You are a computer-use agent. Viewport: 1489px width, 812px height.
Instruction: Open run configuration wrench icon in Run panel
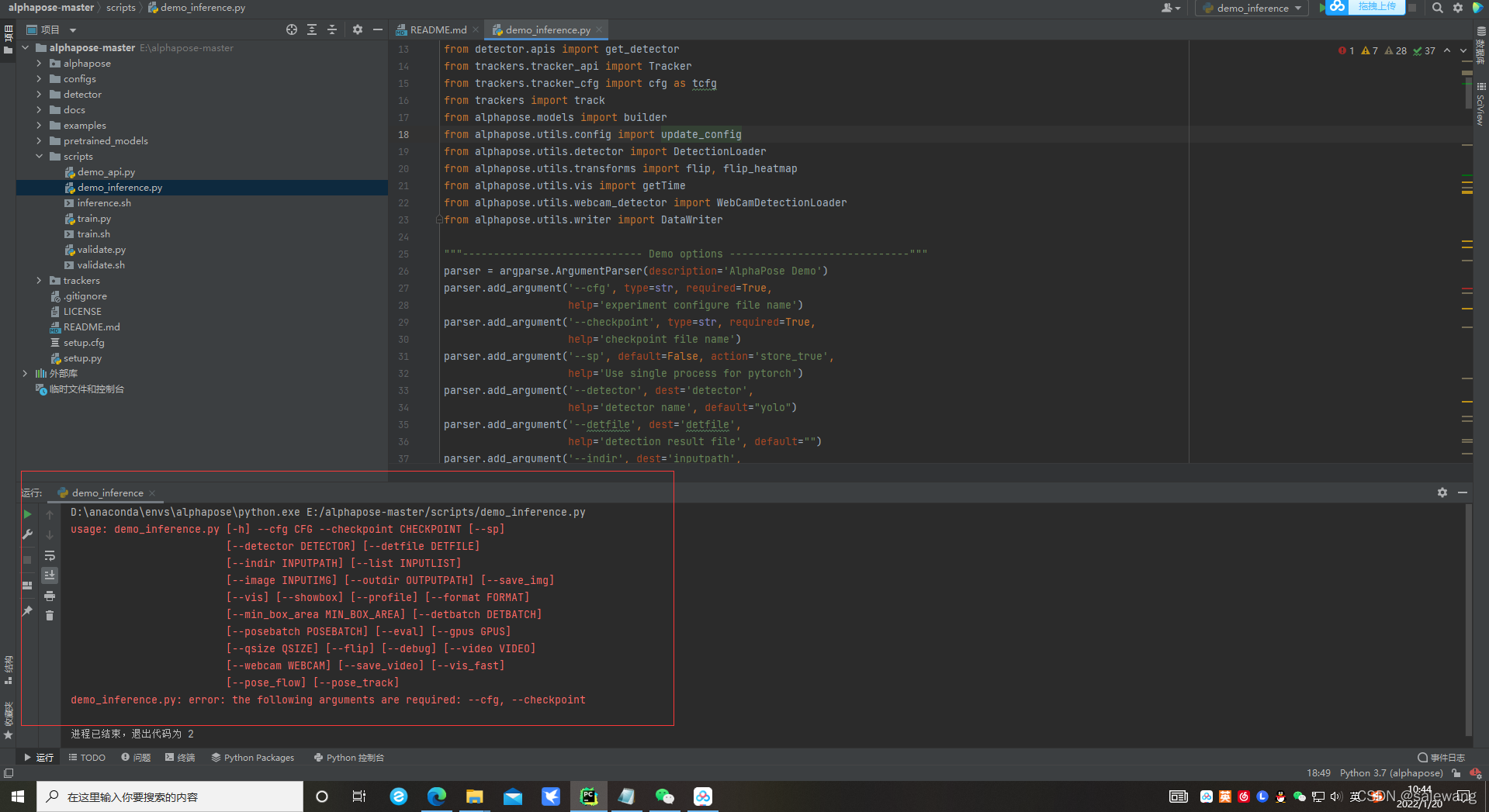click(27, 534)
